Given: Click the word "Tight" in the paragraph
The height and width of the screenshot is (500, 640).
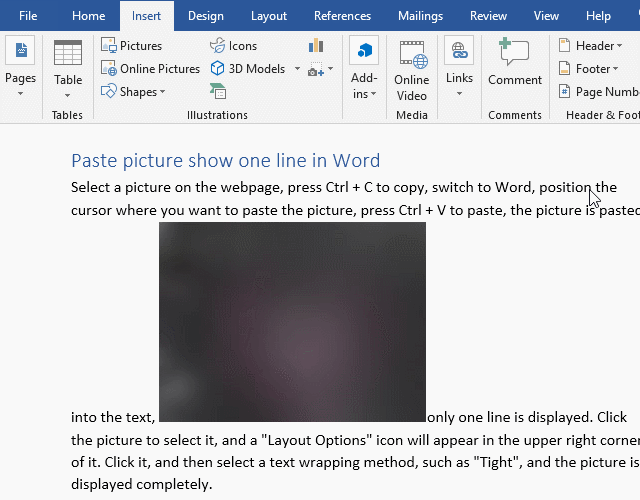Looking at the screenshot, I should [x=498, y=462].
